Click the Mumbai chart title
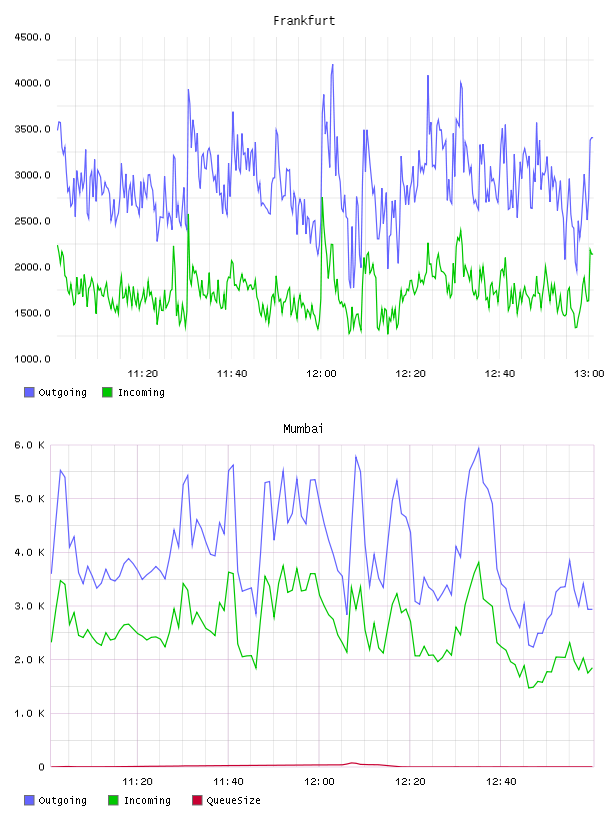The image size is (608, 816). tap(303, 429)
